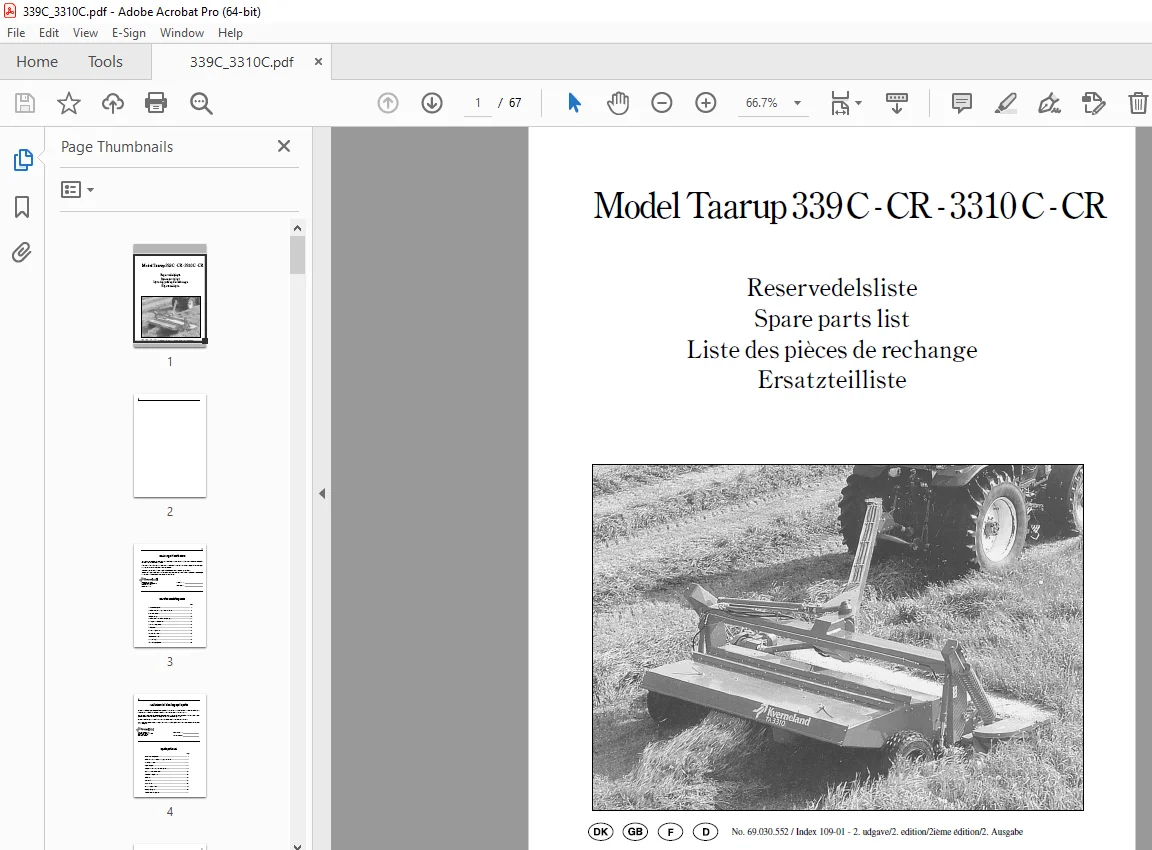
Task: Select page 2 thumbnail
Action: coord(170,446)
